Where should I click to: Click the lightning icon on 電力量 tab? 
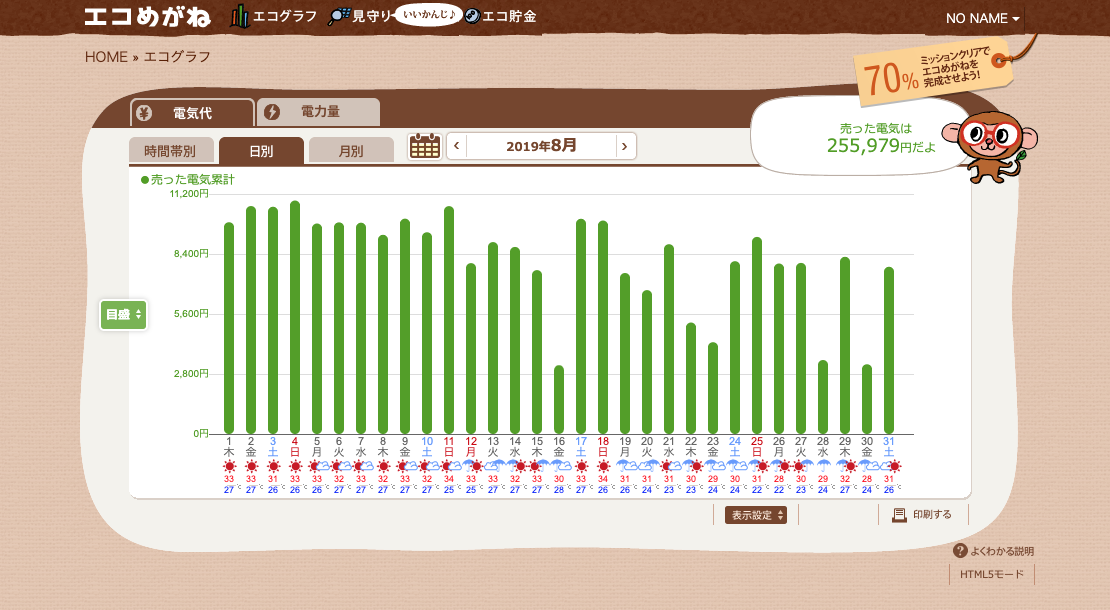(272, 112)
